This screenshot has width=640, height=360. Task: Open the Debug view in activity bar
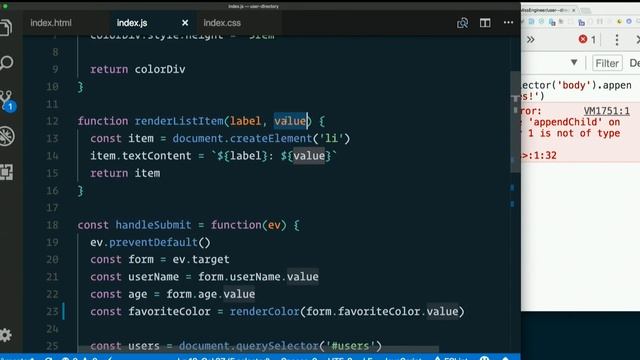tap(7, 136)
